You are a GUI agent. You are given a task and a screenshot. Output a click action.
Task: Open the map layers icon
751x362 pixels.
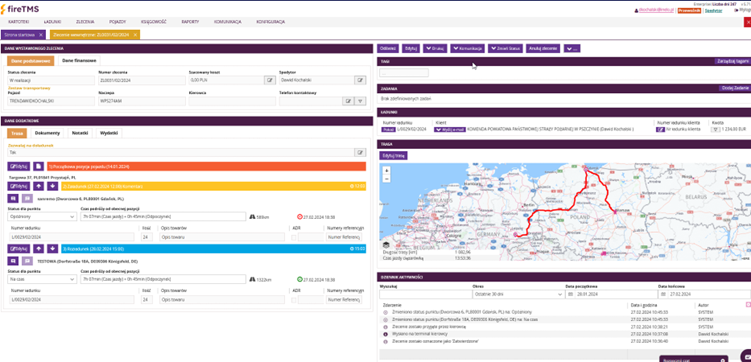386,245
